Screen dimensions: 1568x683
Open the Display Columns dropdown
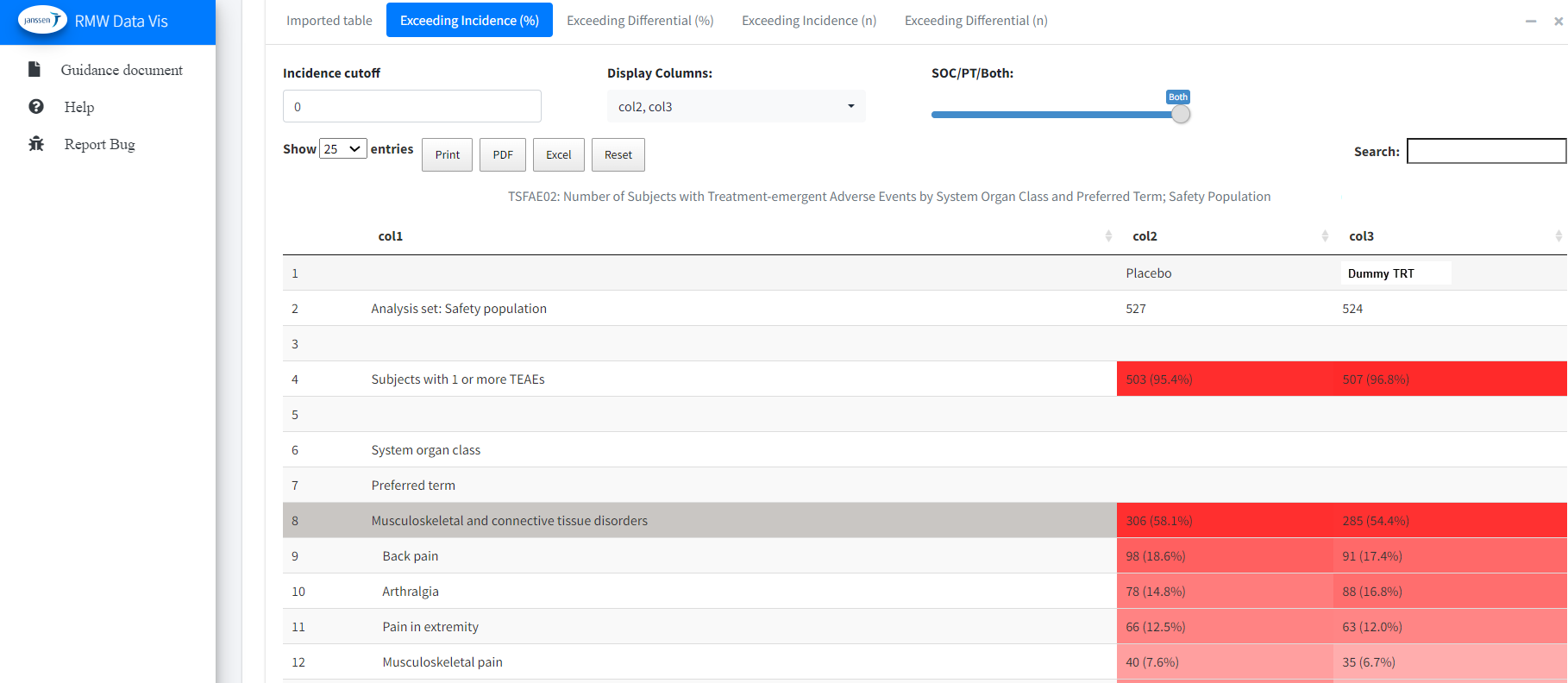736,106
